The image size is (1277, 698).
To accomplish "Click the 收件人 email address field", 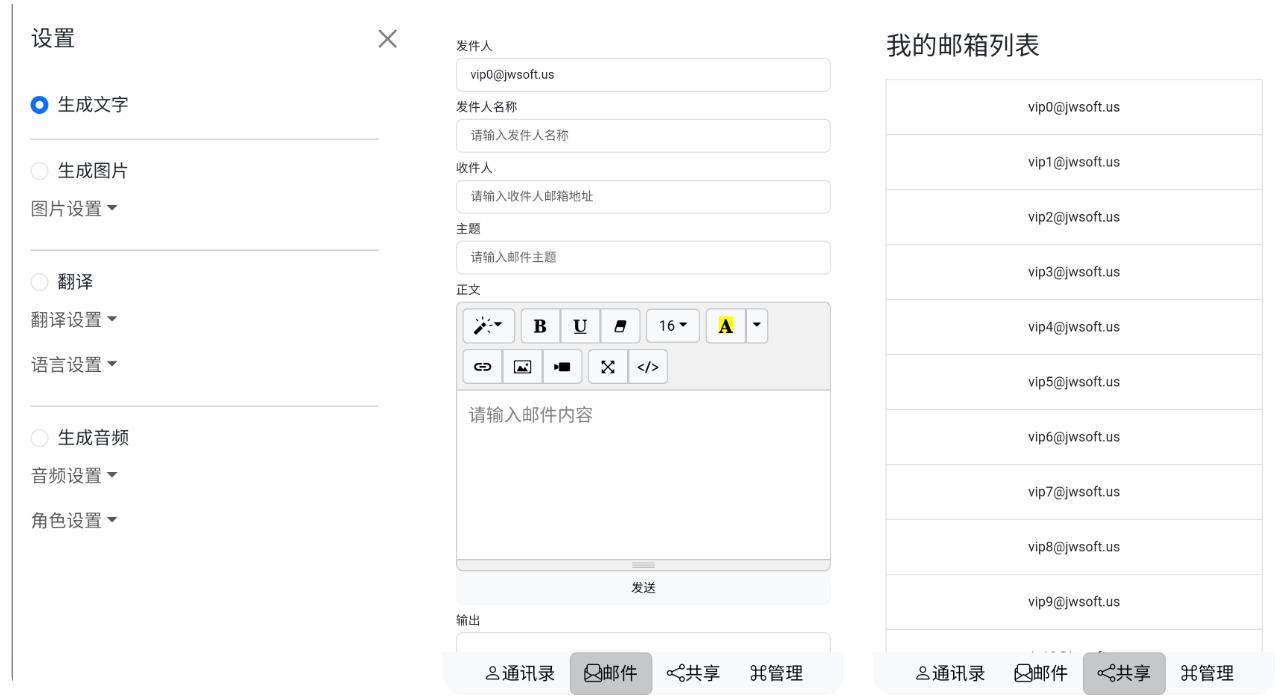I will coord(643,196).
